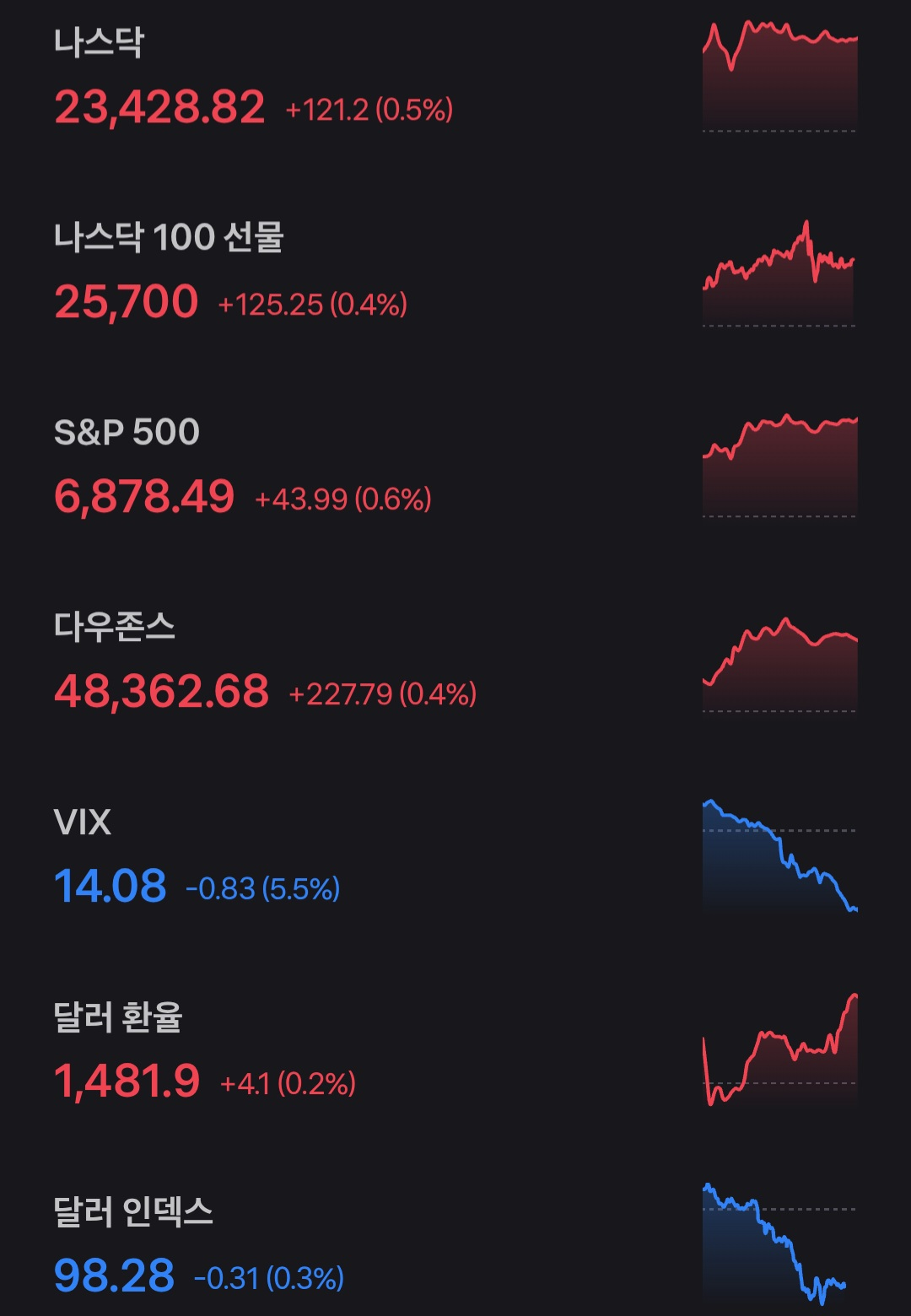The width and height of the screenshot is (911, 1316).
Task: Open the 나스닥 100 선물 title
Action: (169, 238)
